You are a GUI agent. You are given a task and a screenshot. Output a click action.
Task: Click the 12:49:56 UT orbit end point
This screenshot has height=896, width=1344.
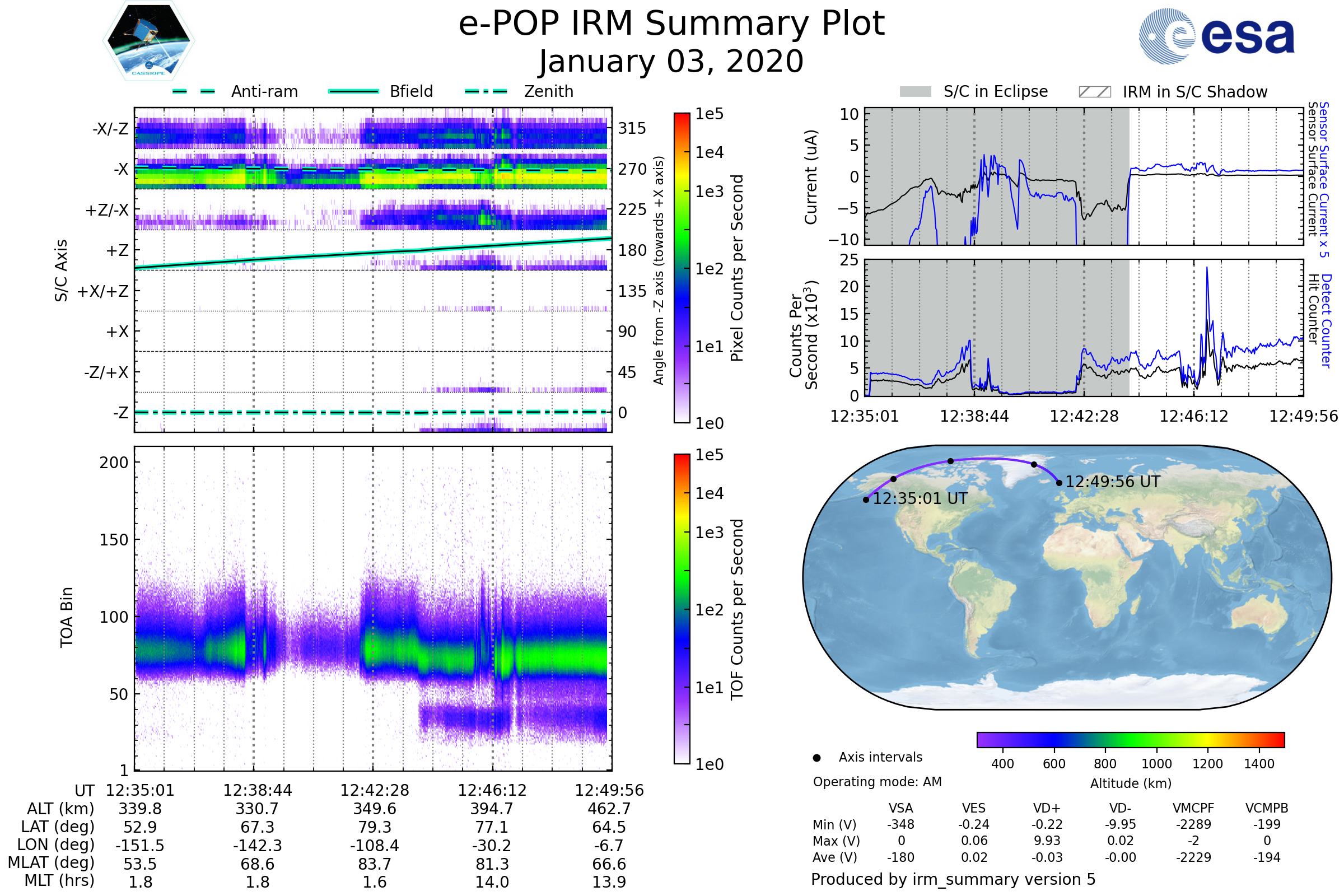tap(1059, 483)
